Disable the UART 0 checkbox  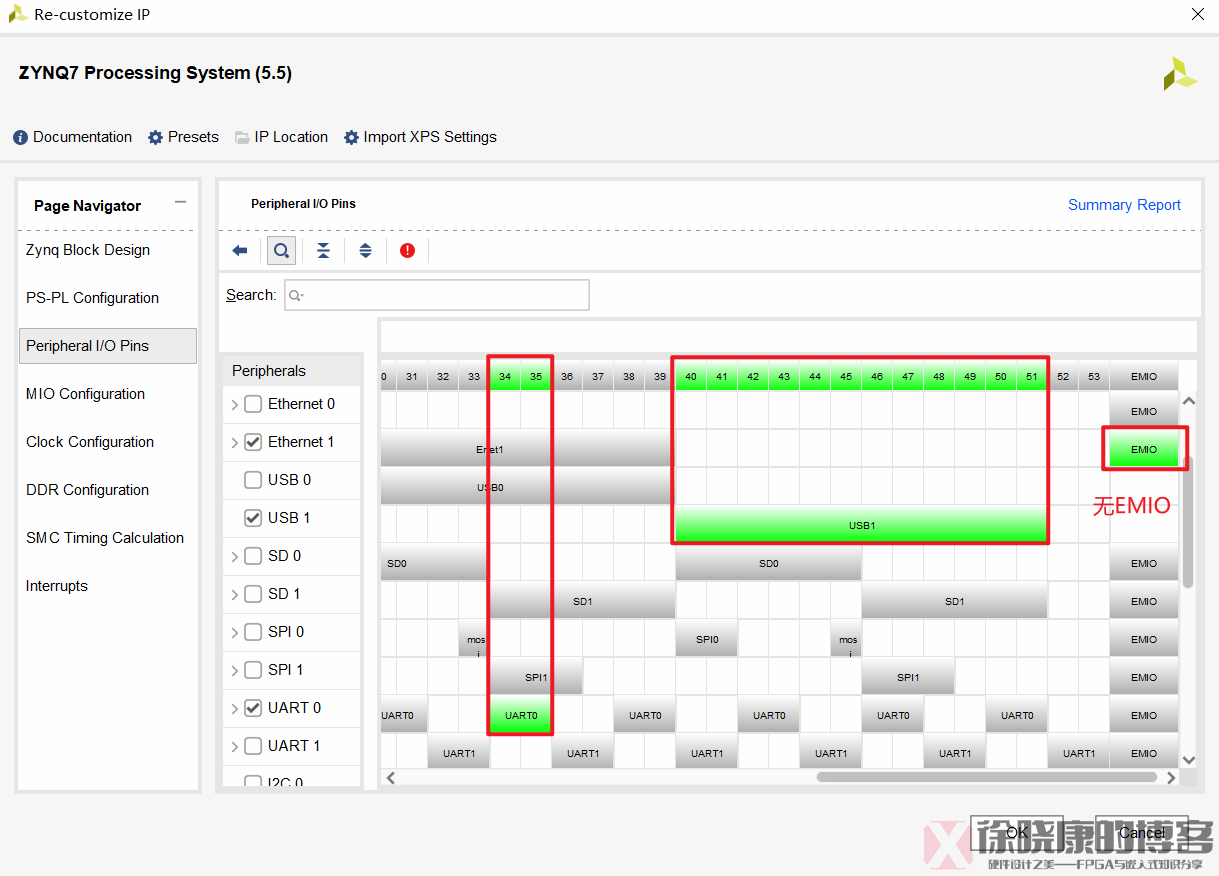[253, 708]
